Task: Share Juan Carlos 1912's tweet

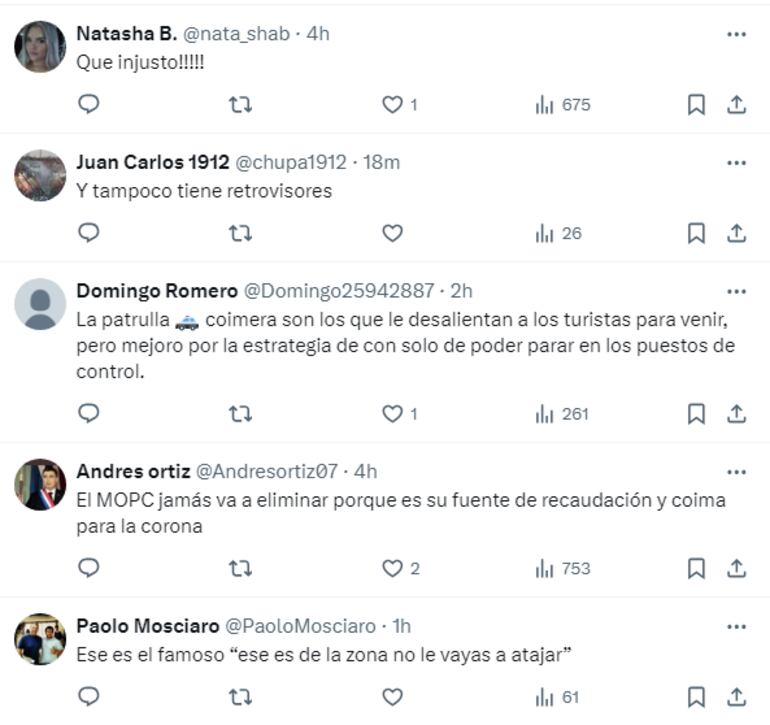Action: pyautogui.click(x=736, y=233)
